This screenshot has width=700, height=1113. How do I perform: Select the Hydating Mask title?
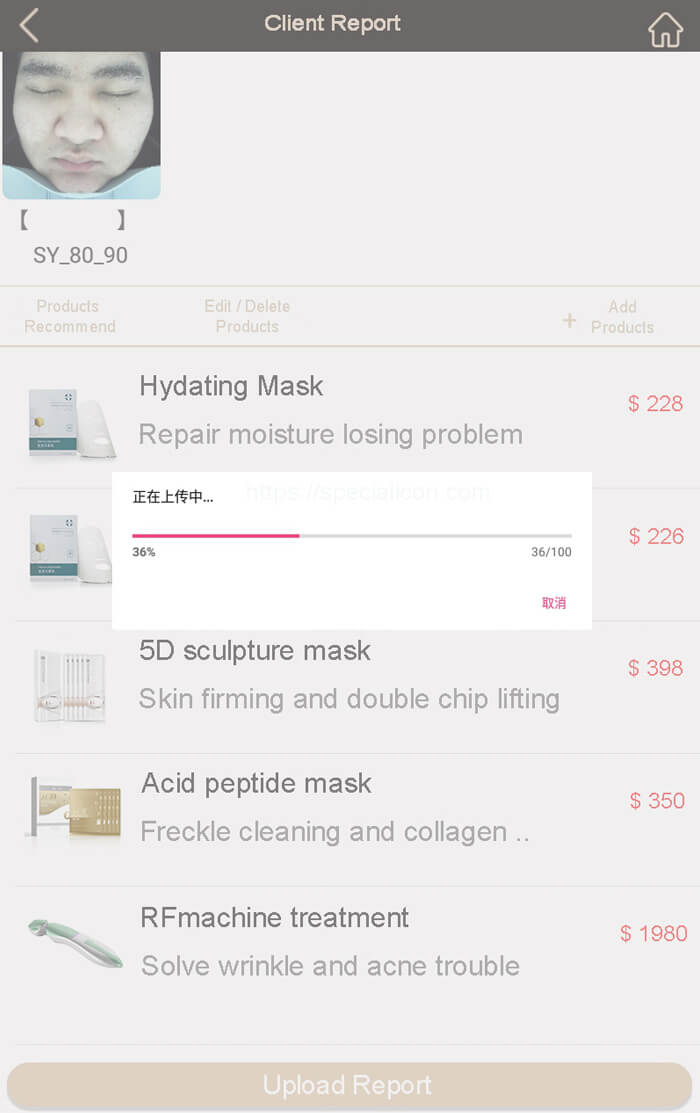pyautogui.click(x=231, y=386)
